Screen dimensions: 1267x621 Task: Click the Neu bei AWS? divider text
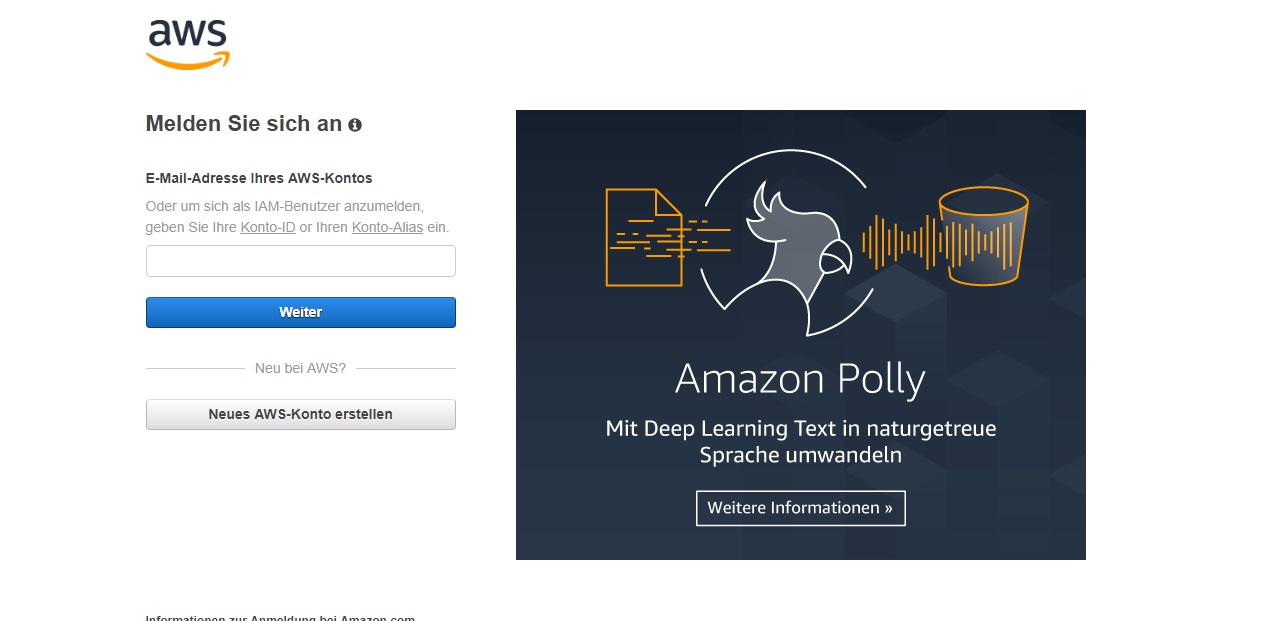click(300, 368)
